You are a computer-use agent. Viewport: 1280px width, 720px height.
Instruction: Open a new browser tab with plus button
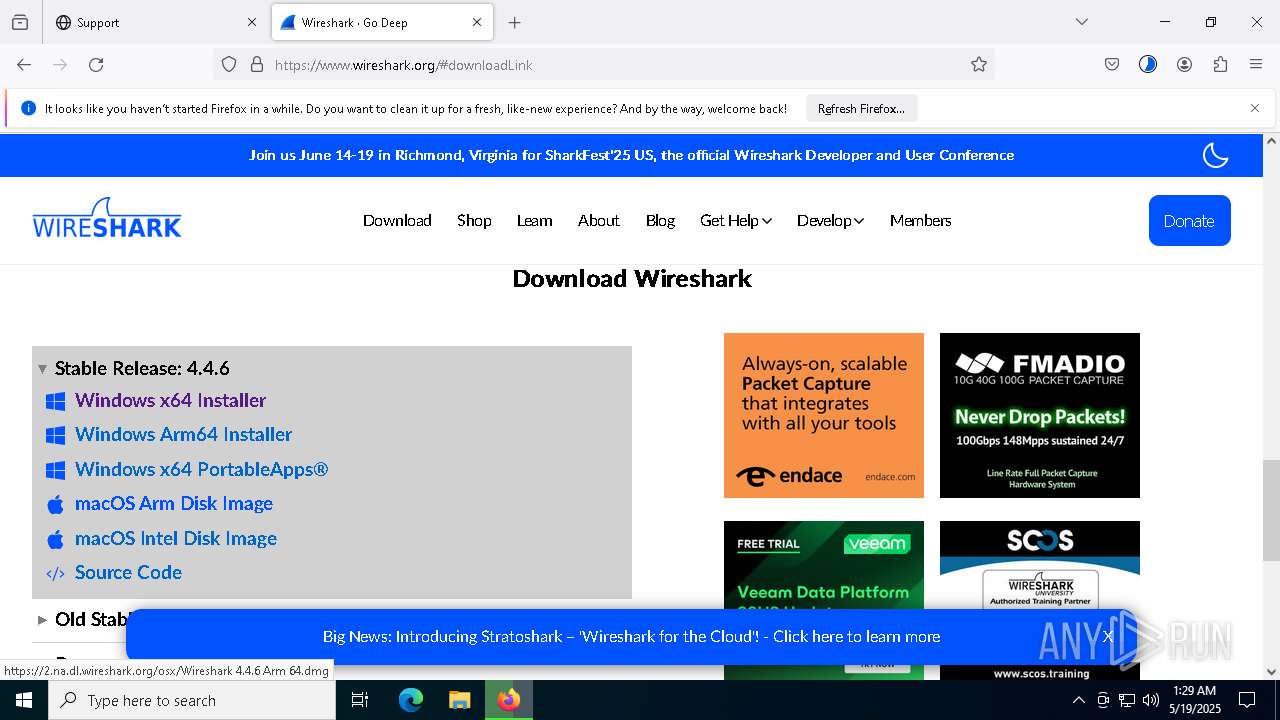[514, 22]
